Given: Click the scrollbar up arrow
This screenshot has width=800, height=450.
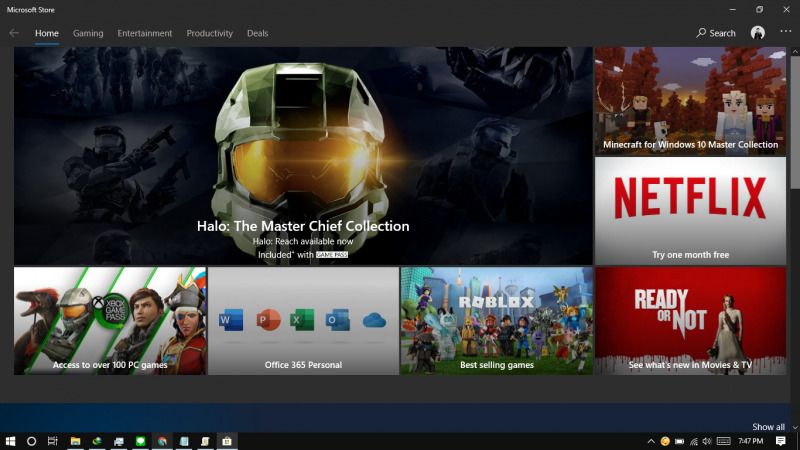Looking at the screenshot, I should point(795,52).
